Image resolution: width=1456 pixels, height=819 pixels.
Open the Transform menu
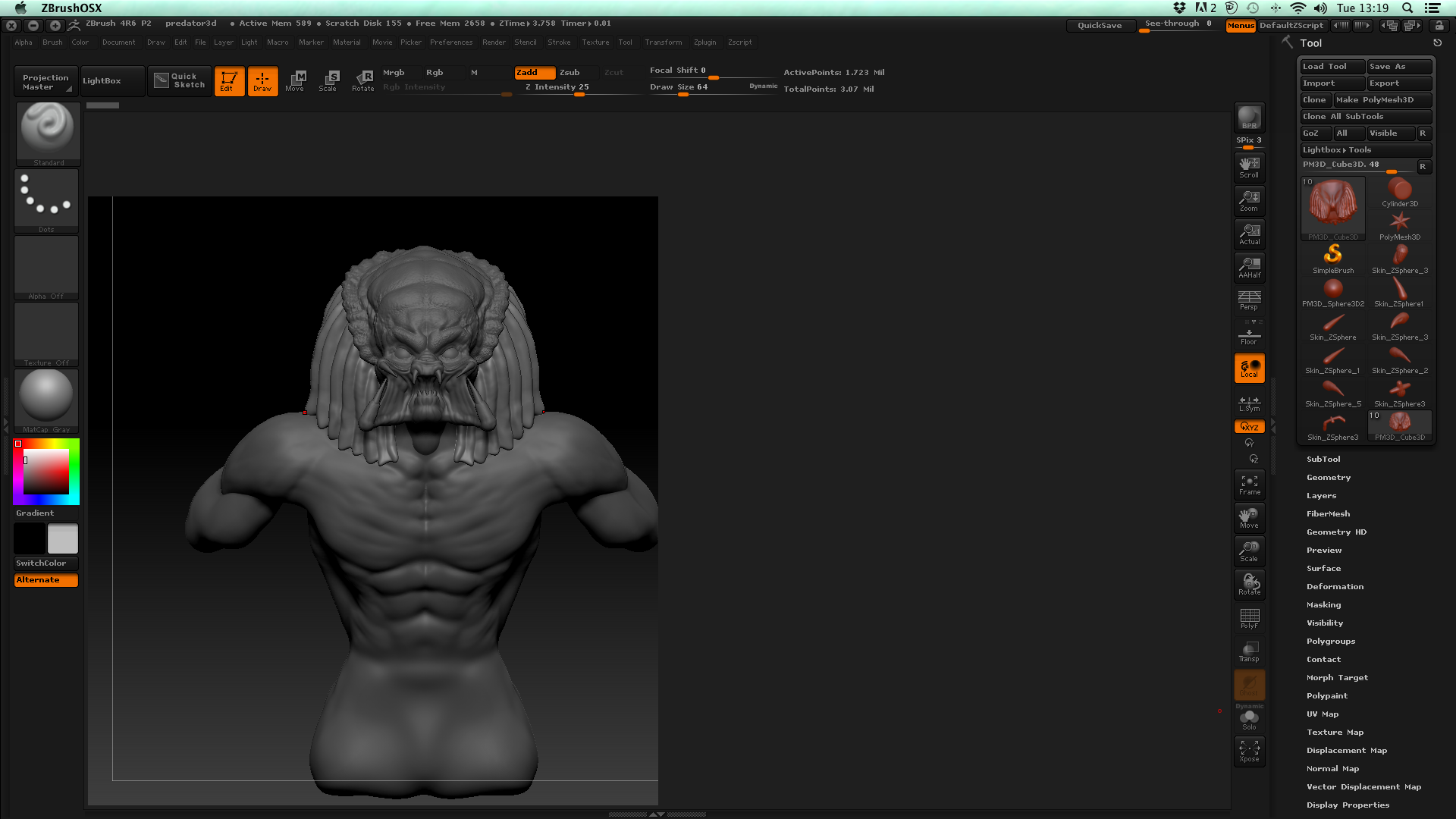[x=664, y=42]
